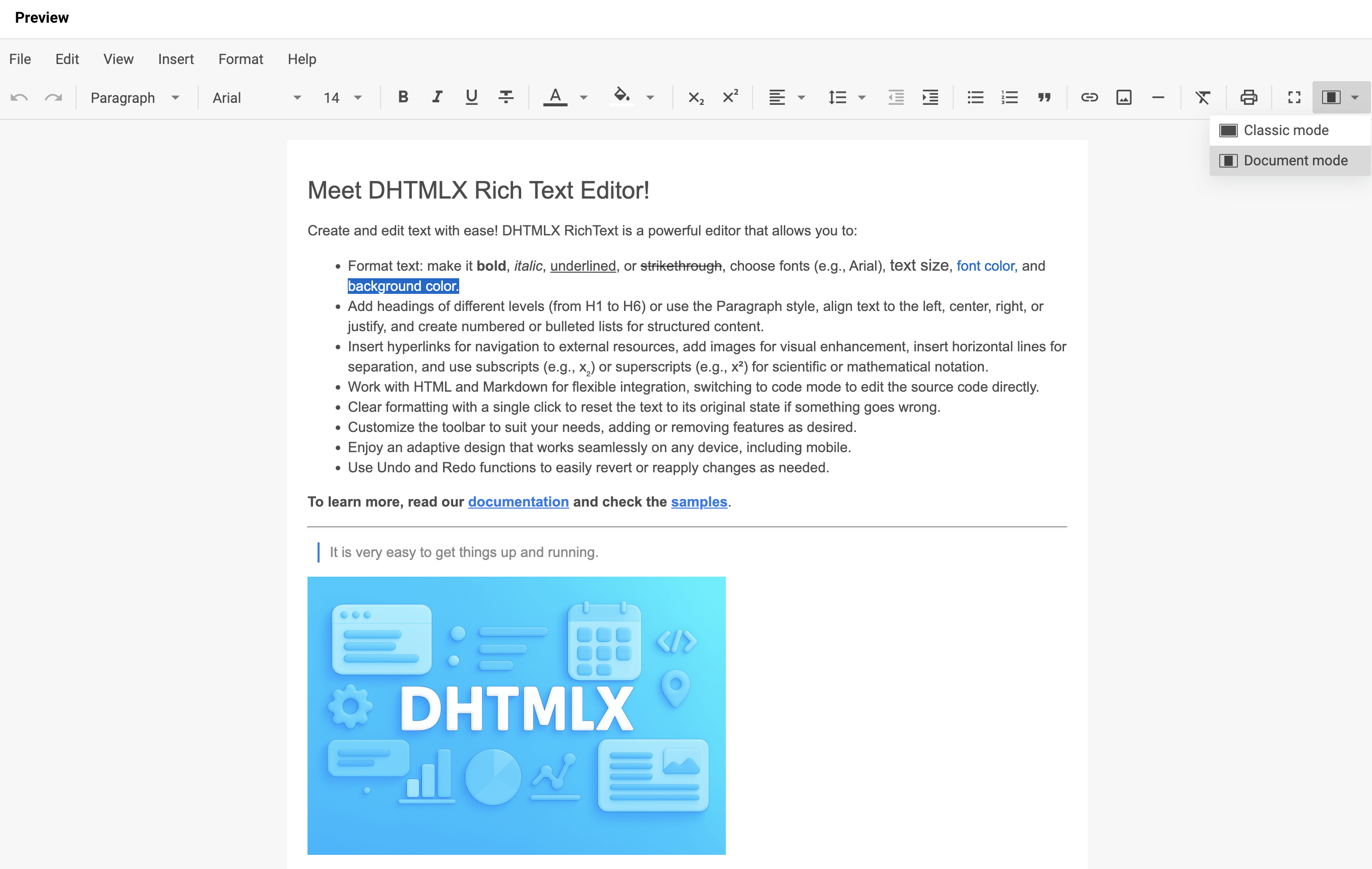Click the Redo arrow icon
This screenshot has width=1372, height=869.
tap(53, 97)
